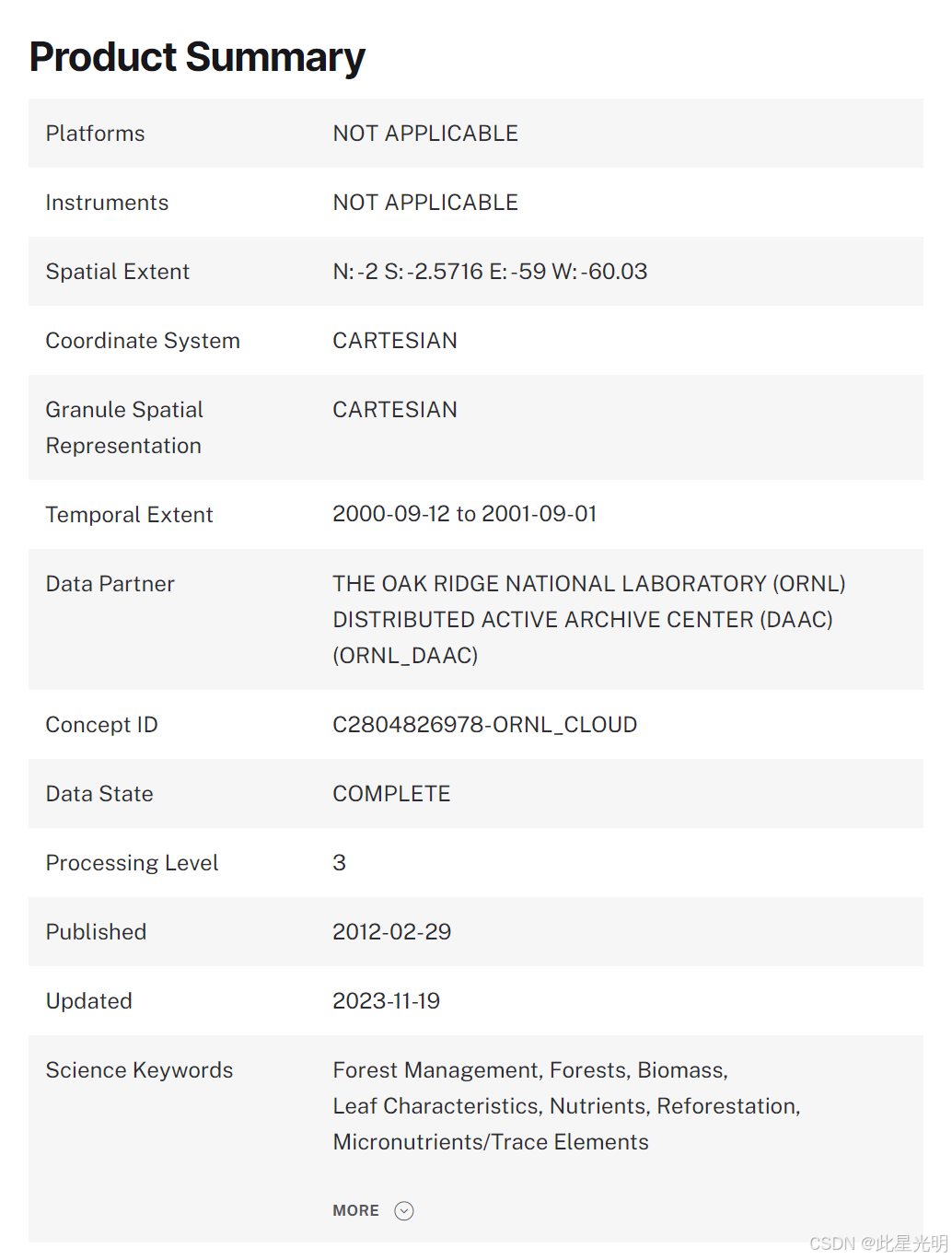Click the Biomass keyword
The image size is (952, 1260).
coord(681,1070)
